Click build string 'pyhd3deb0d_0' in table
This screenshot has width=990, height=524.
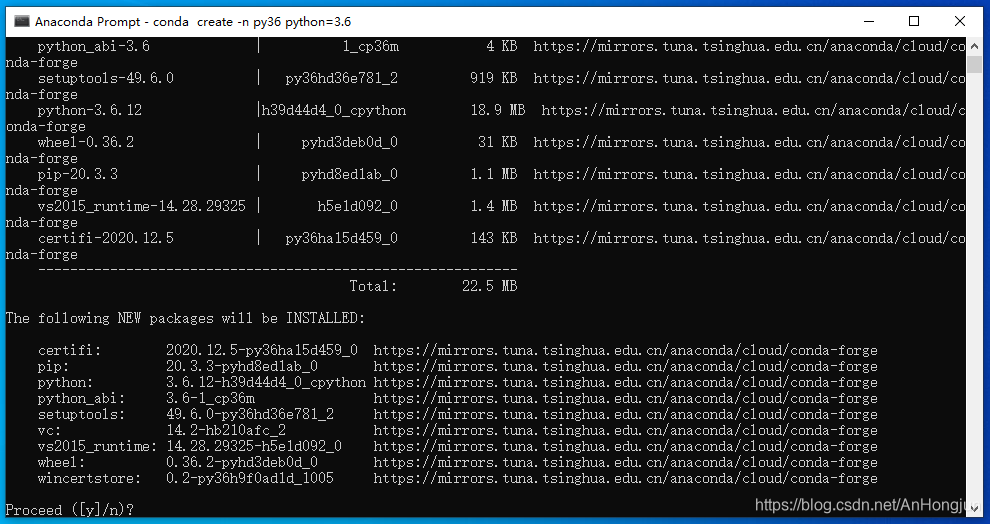[350, 142]
